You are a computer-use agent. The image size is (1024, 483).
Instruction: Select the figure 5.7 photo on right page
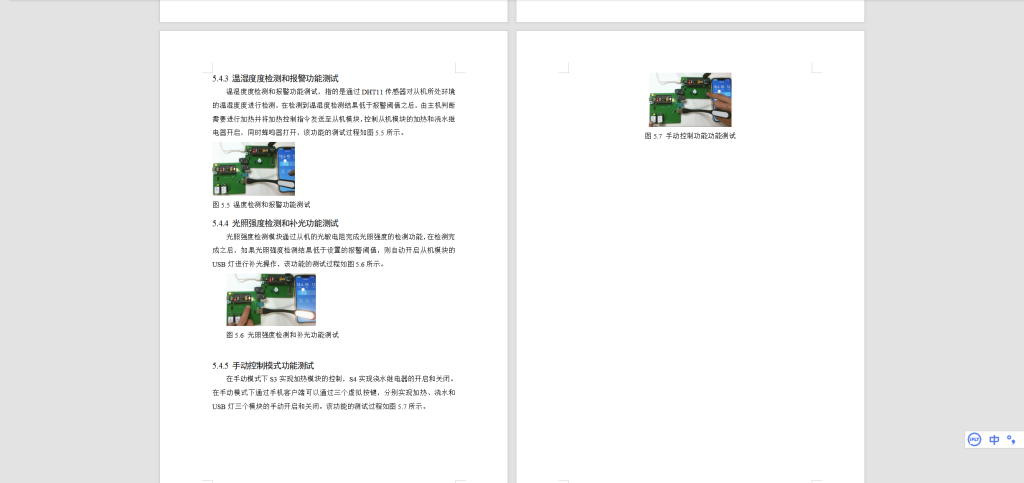(x=690, y=99)
